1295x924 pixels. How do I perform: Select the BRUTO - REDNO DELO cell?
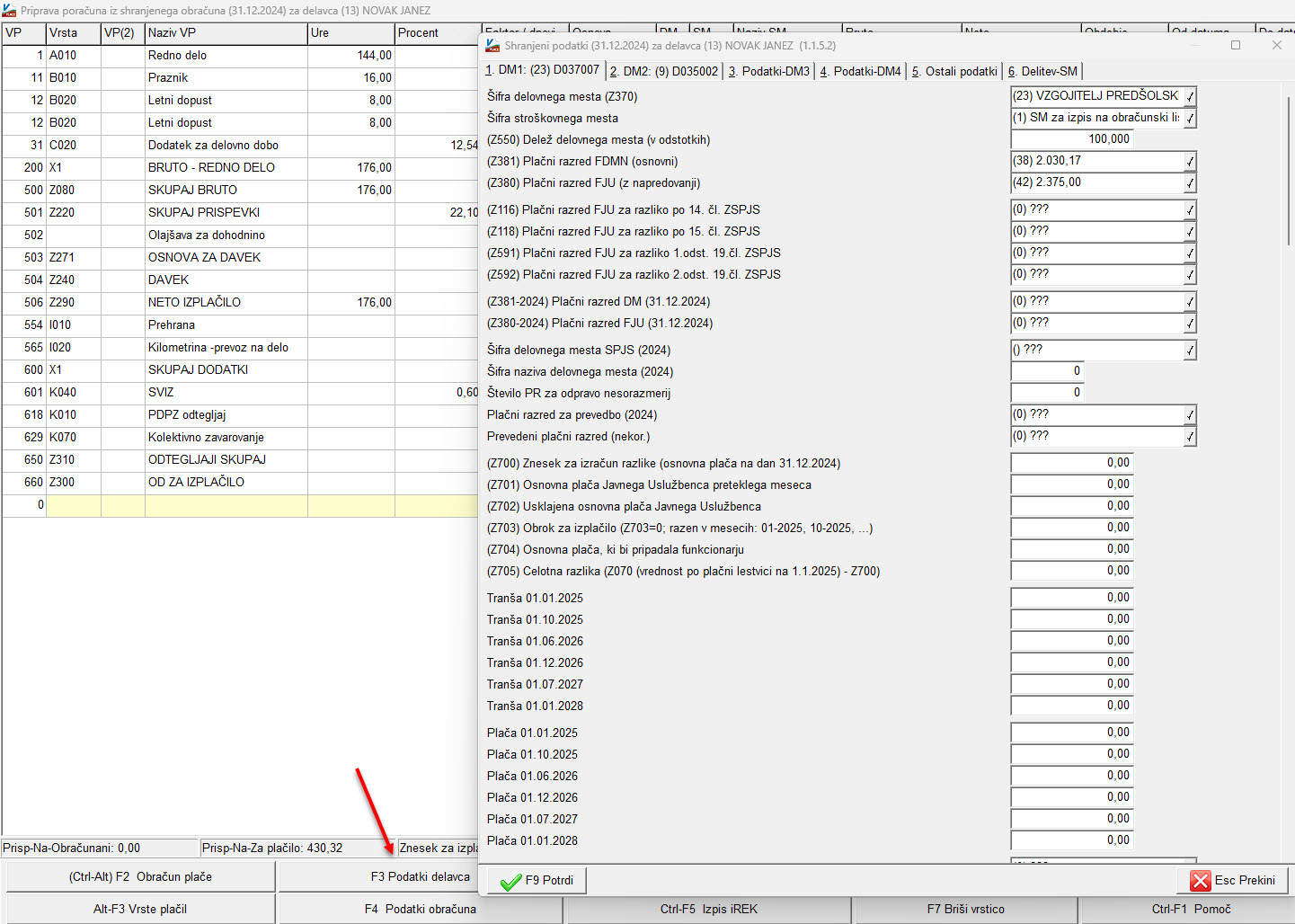(x=226, y=168)
